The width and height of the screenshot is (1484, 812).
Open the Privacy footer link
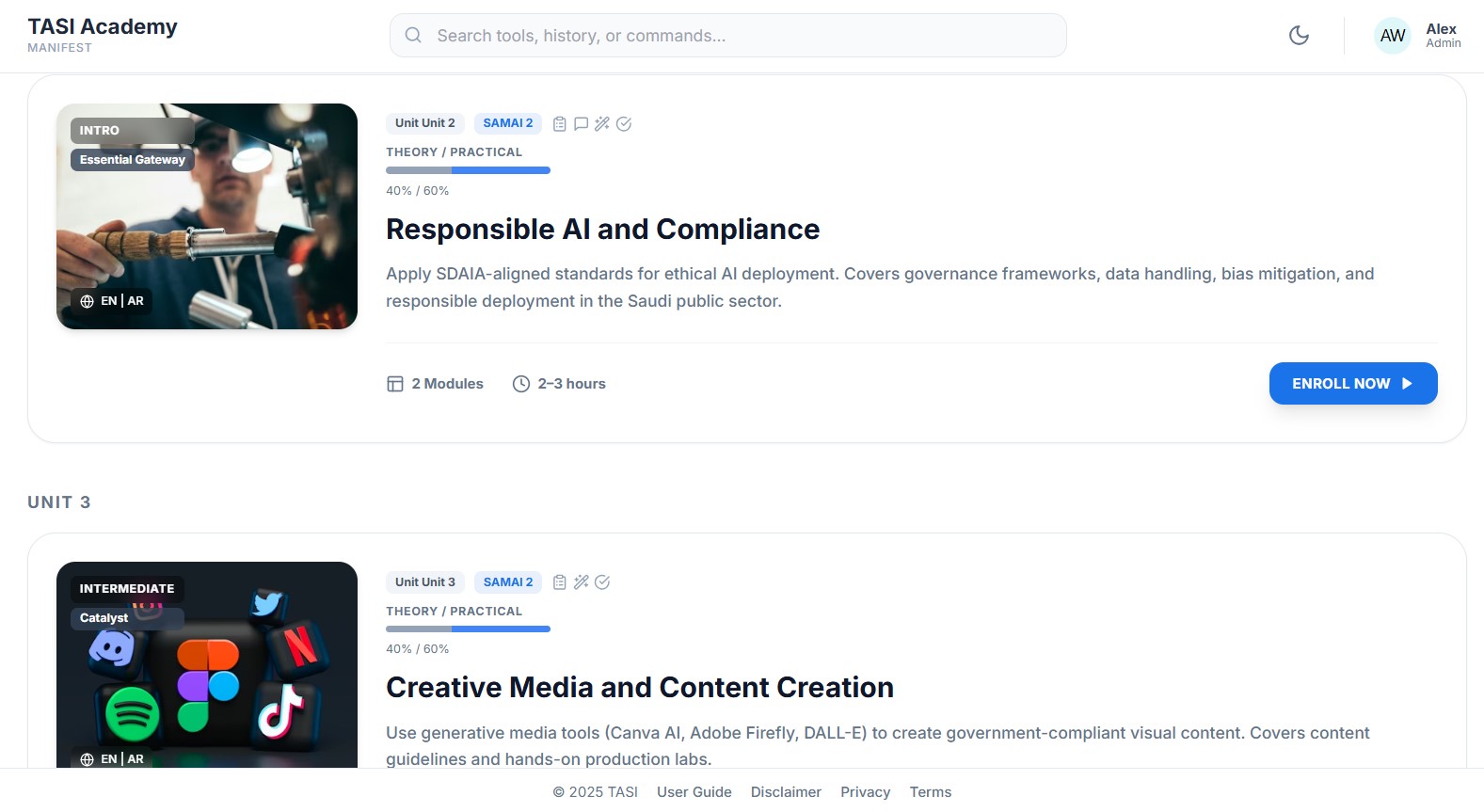coord(865,792)
